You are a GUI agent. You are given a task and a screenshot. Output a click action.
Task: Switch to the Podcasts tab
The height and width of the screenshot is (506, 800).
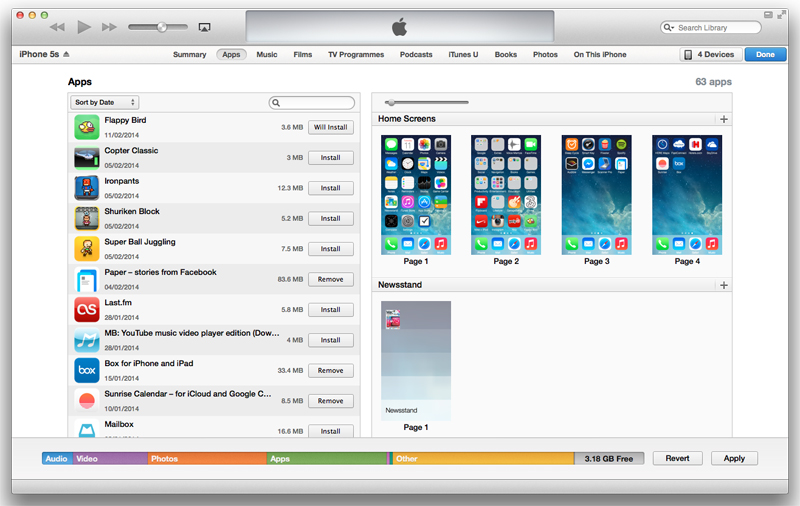(x=416, y=55)
